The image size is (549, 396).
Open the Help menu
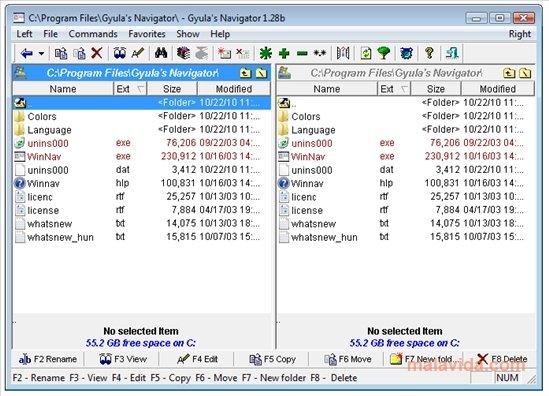(x=220, y=34)
